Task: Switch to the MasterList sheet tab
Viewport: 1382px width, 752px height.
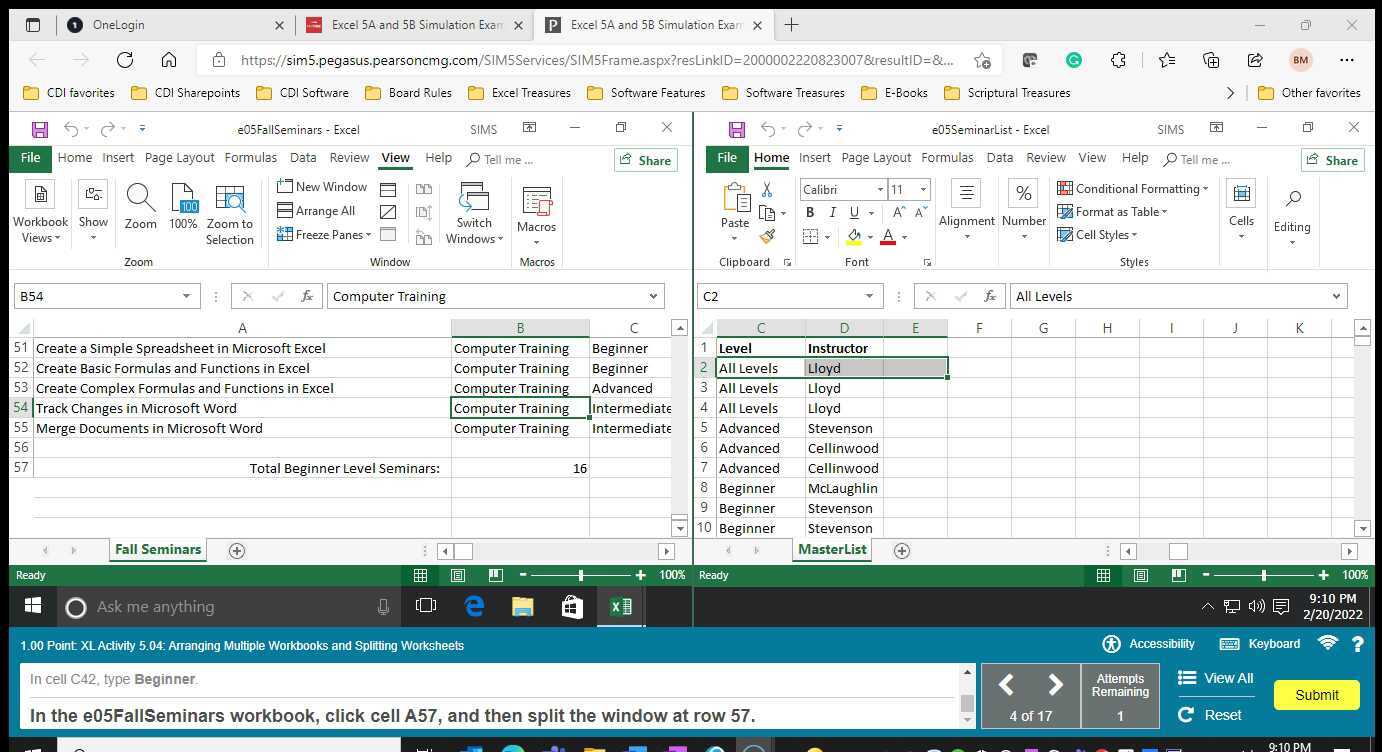Action: click(831, 549)
